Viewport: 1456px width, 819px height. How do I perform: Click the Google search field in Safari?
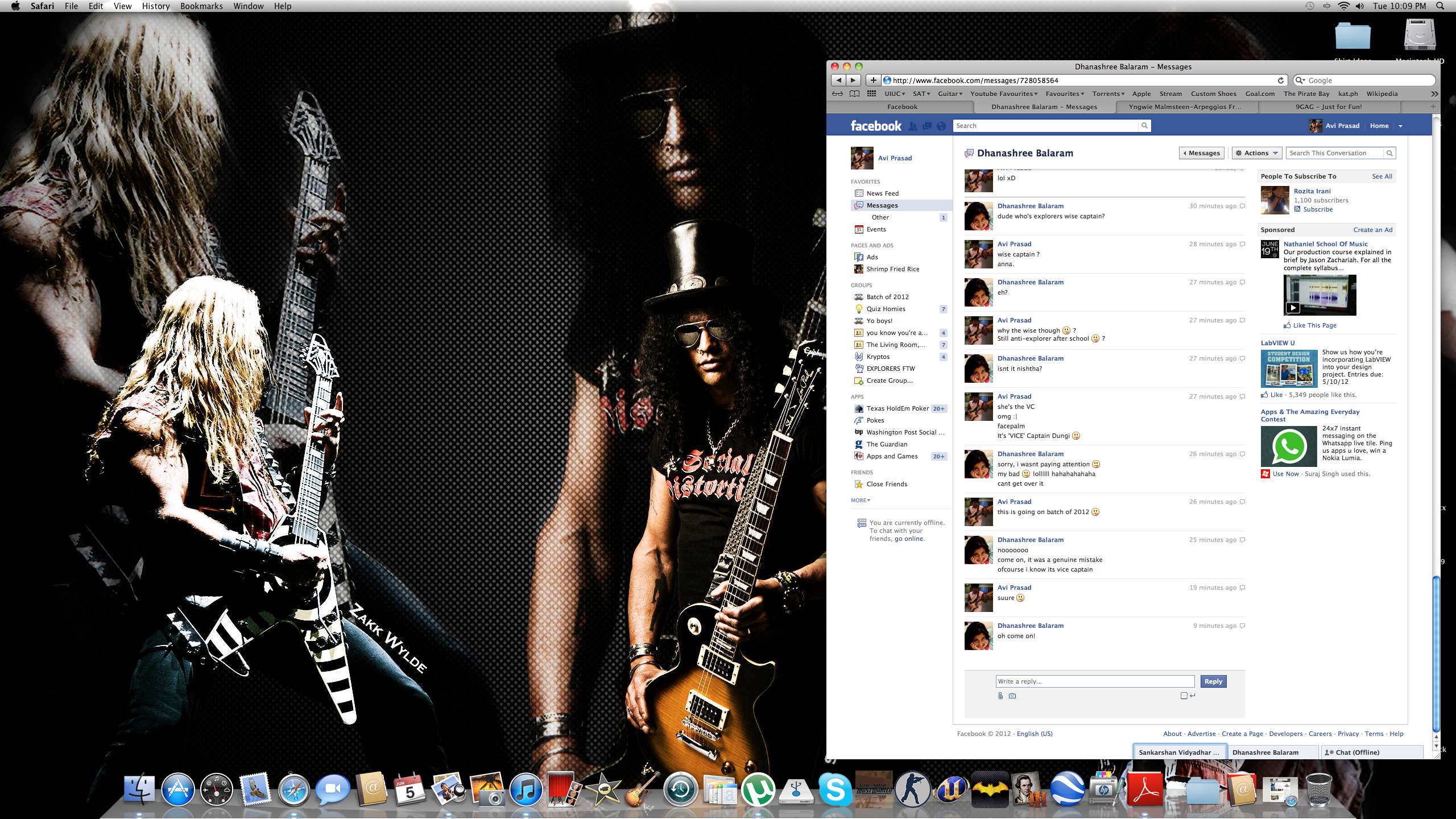click(x=1364, y=80)
